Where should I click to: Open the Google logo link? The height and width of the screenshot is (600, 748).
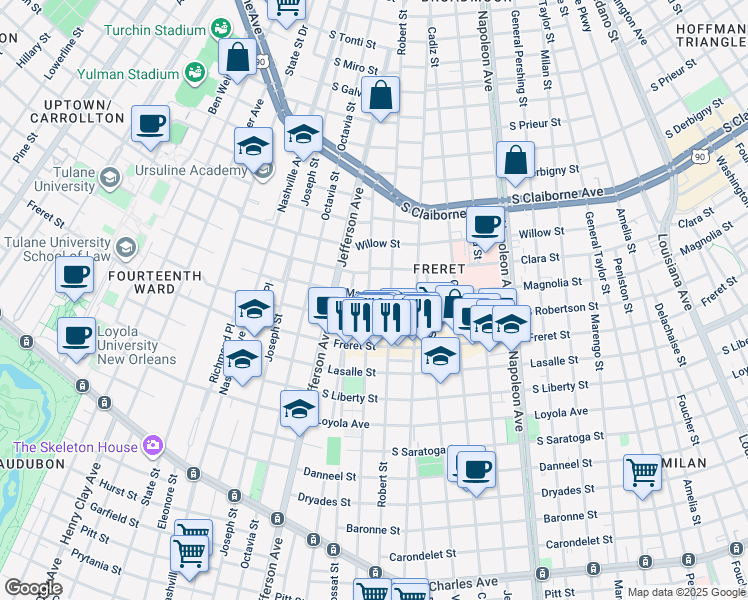tap(33, 588)
